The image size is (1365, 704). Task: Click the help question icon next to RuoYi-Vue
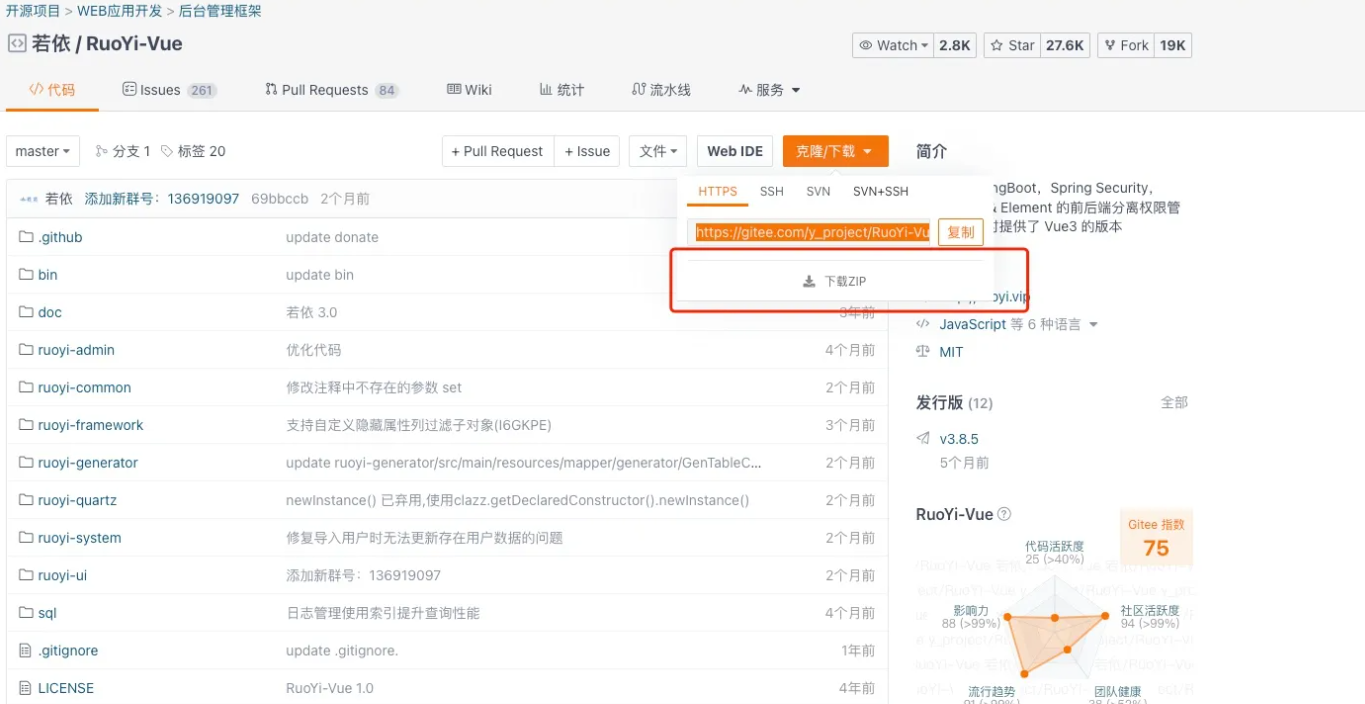click(1004, 515)
